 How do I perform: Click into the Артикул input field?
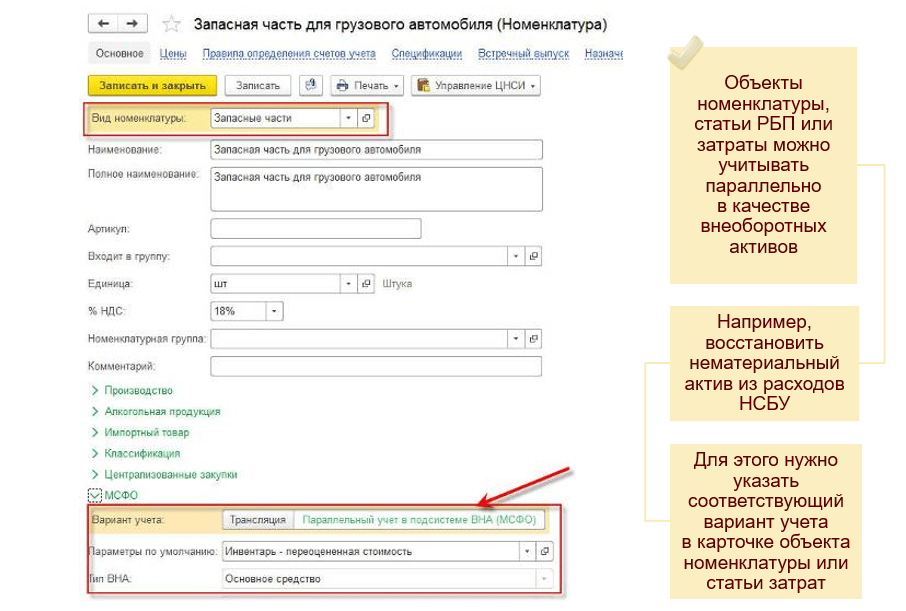click(316, 229)
